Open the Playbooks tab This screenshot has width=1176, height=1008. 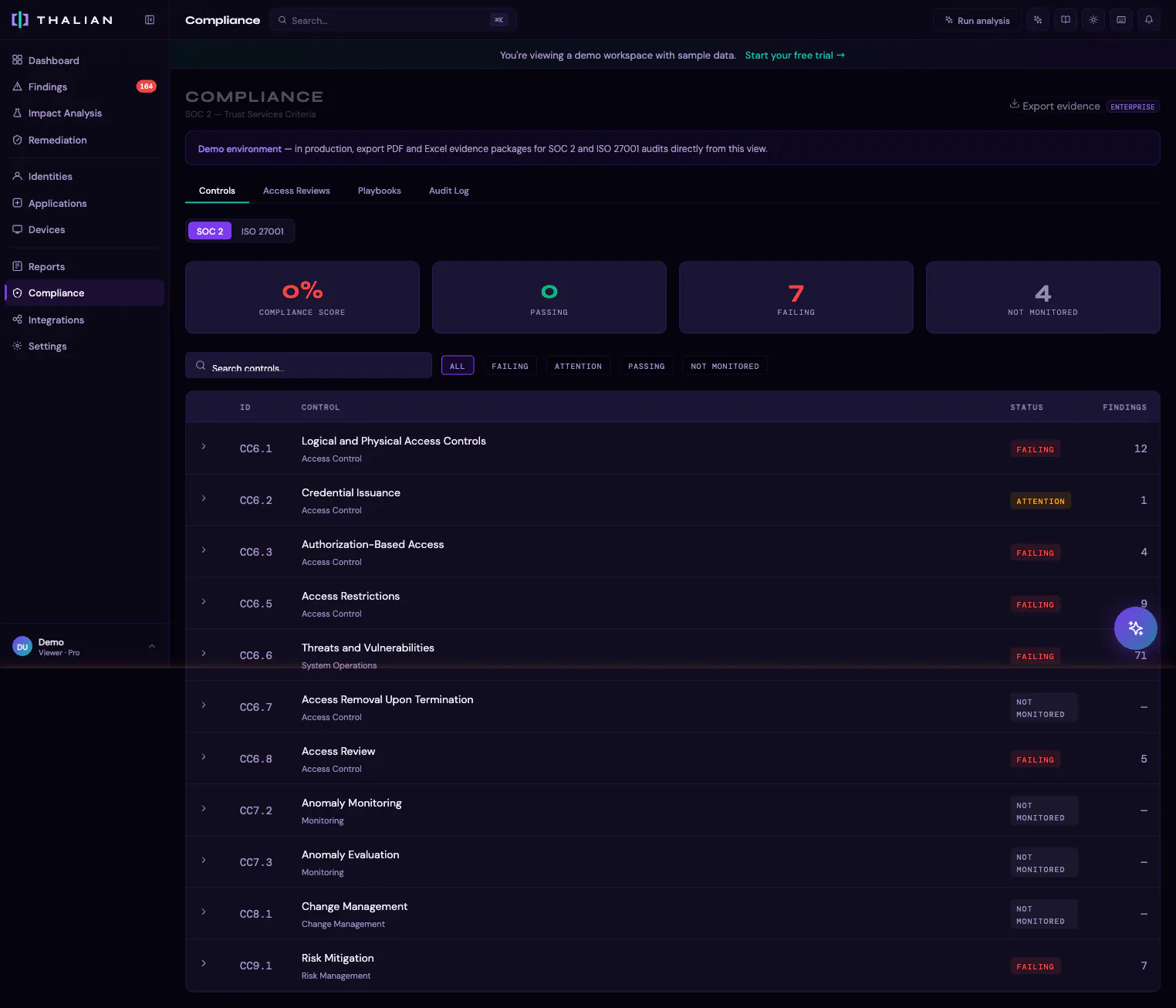coord(380,191)
